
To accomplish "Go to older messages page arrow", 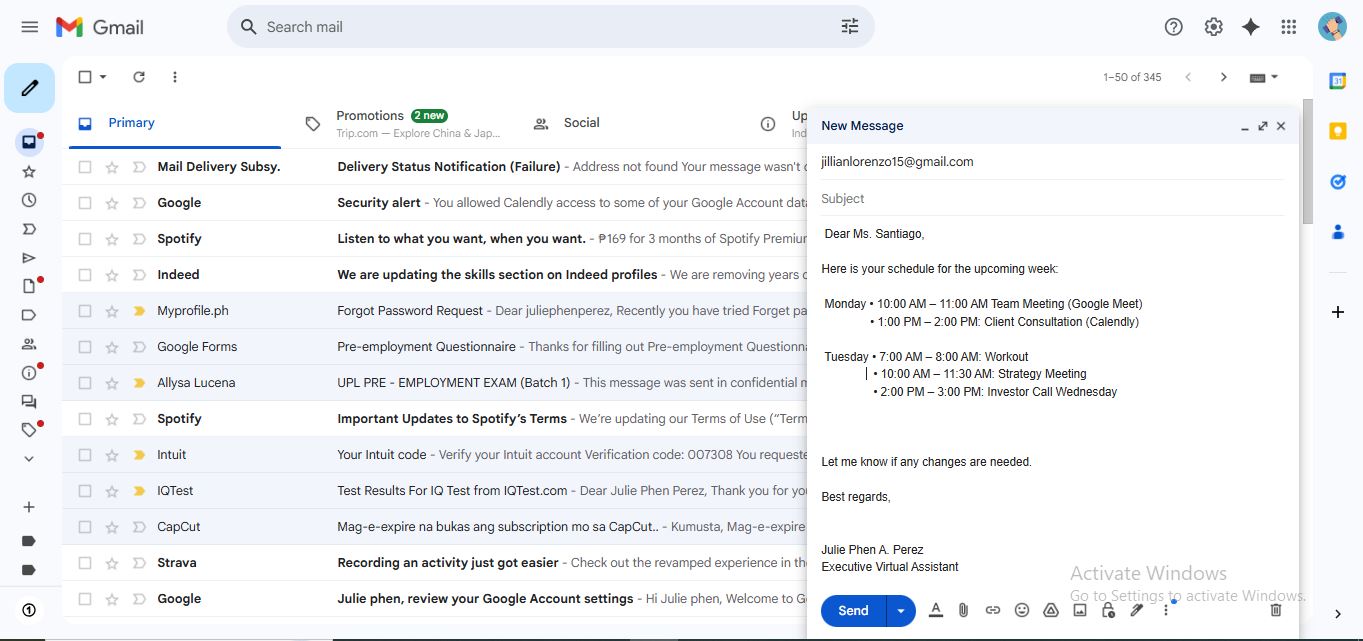I will coord(1223,77).
